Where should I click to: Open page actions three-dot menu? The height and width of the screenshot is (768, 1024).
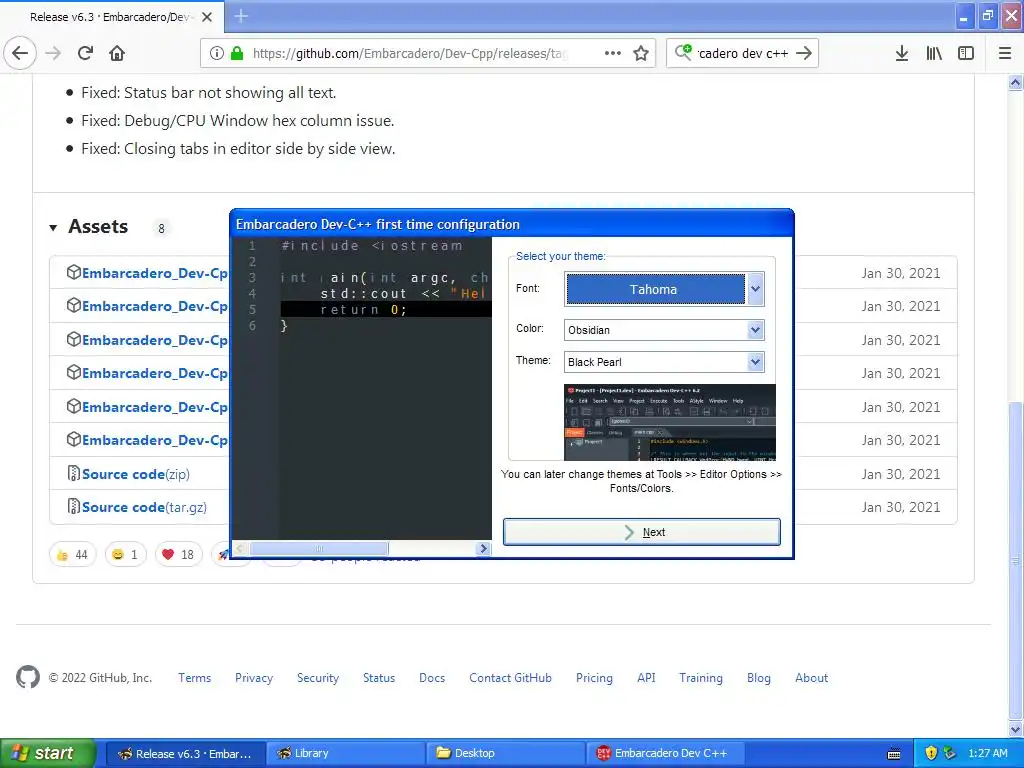click(x=613, y=53)
